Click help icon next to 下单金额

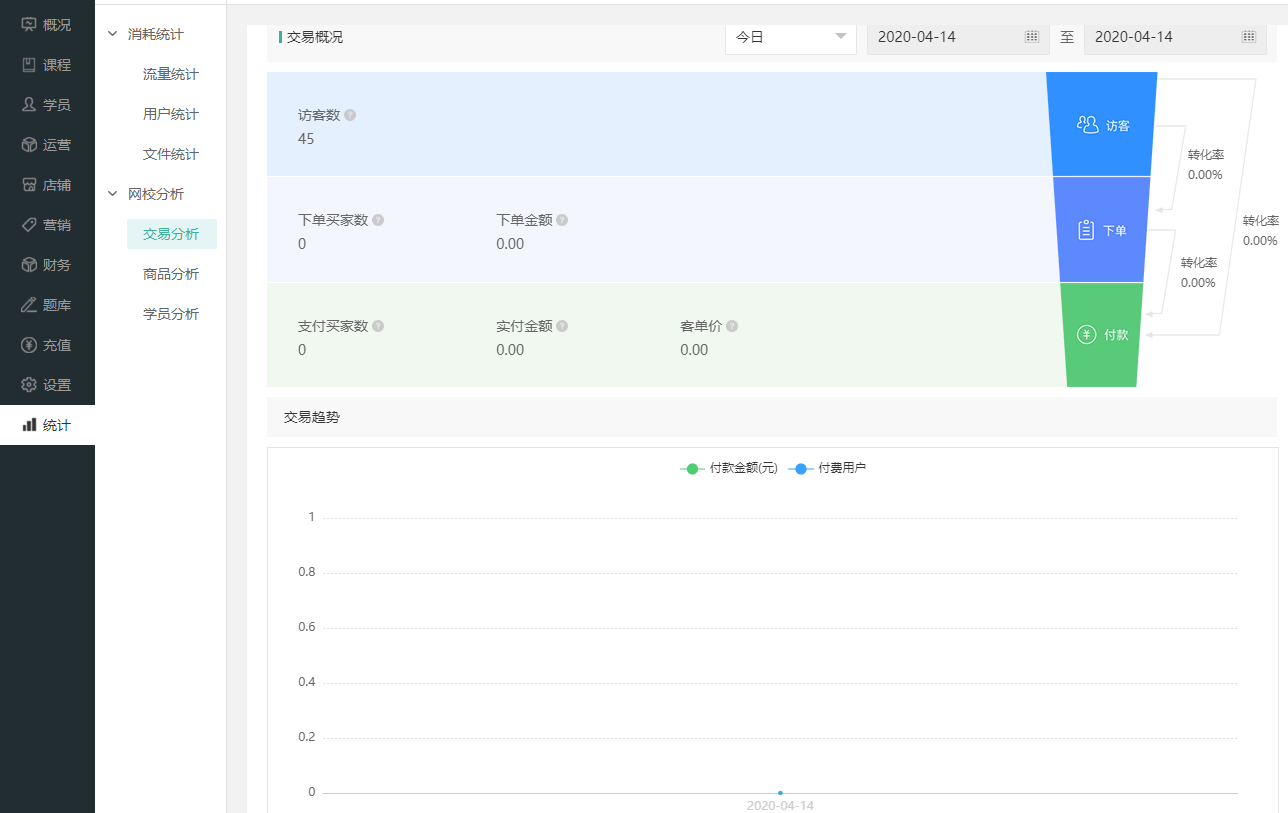[x=562, y=220]
